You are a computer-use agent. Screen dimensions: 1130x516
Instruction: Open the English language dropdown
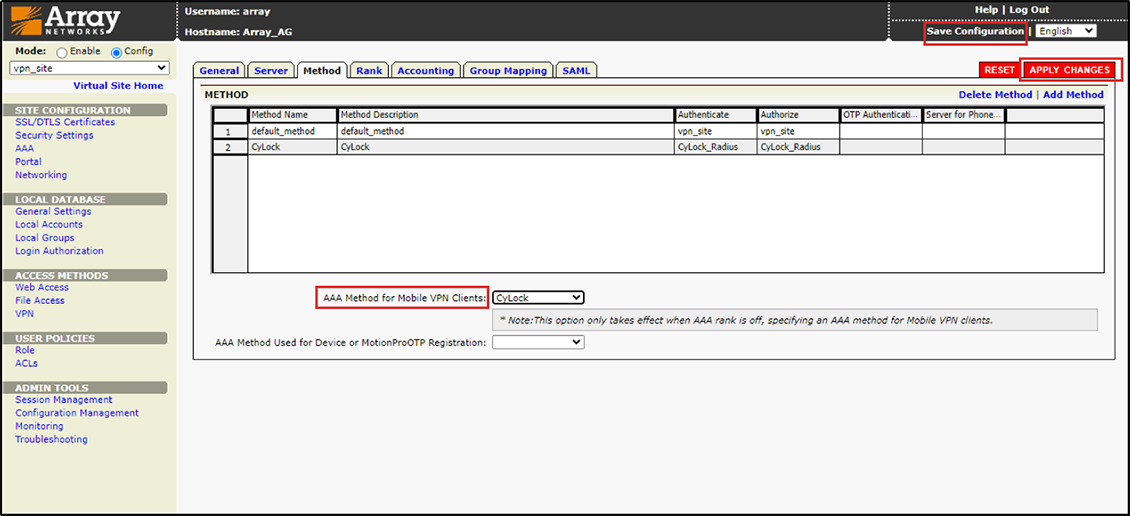click(x=1066, y=31)
